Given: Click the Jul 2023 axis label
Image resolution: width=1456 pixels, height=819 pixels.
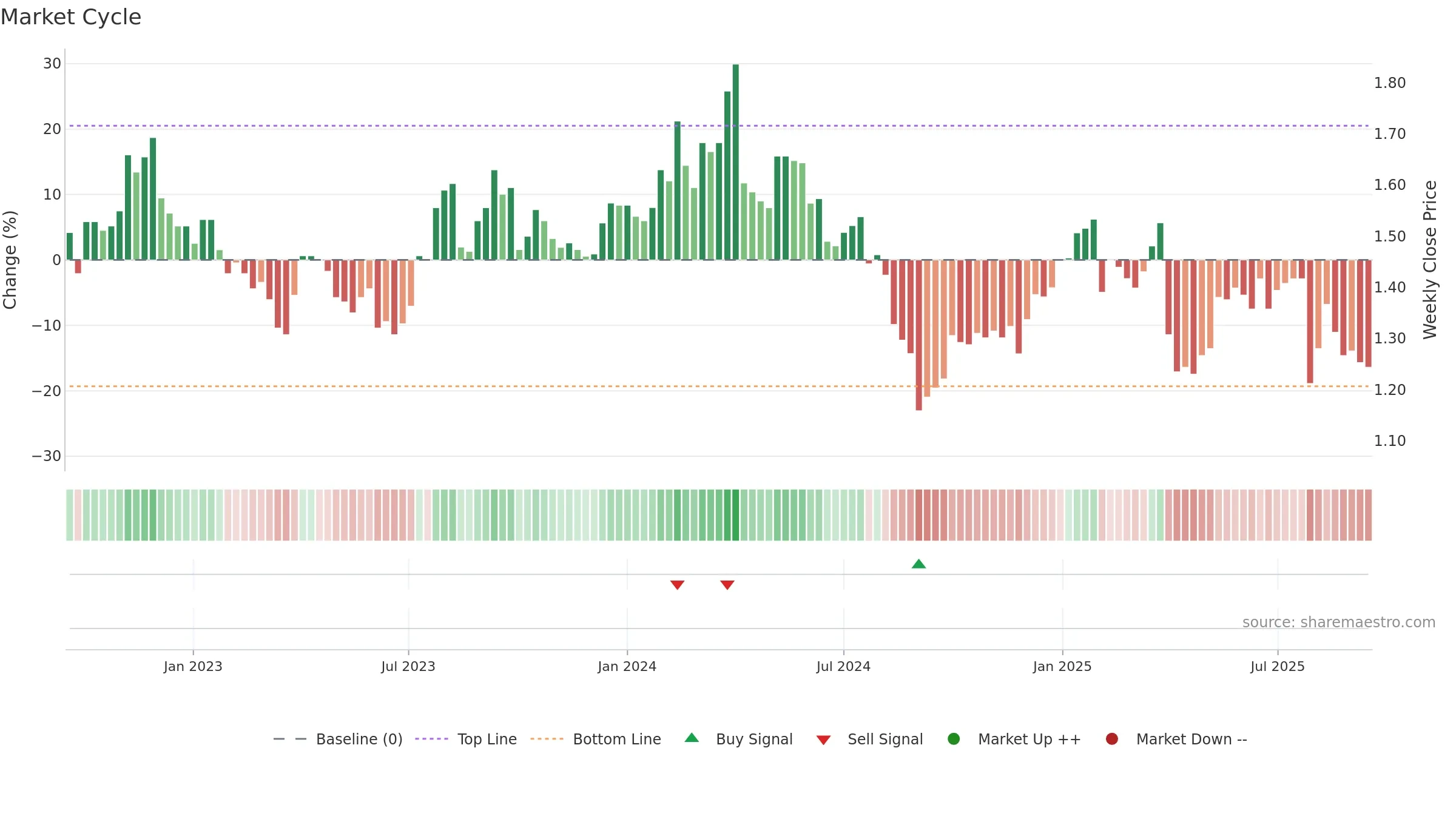Looking at the screenshot, I should pos(408,667).
